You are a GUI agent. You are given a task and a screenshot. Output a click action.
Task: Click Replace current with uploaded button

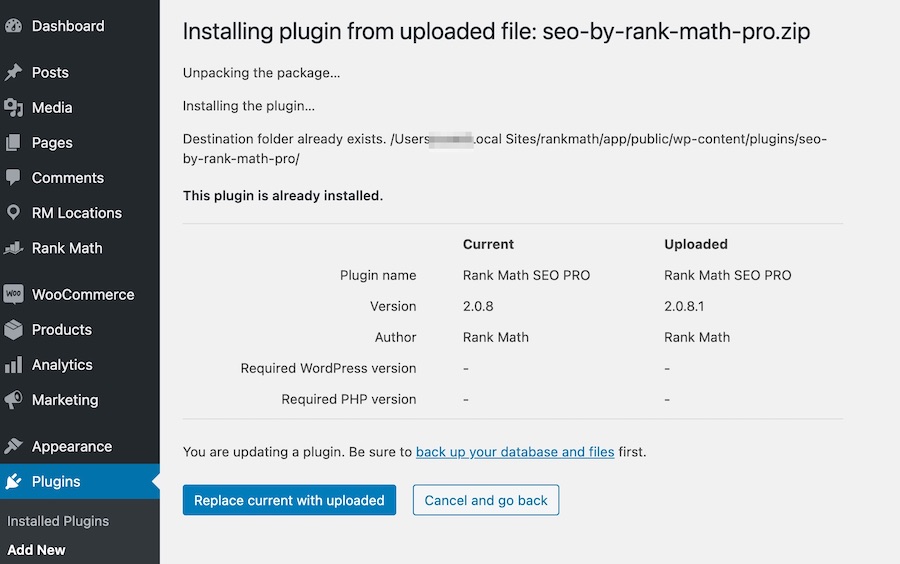[x=289, y=500]
